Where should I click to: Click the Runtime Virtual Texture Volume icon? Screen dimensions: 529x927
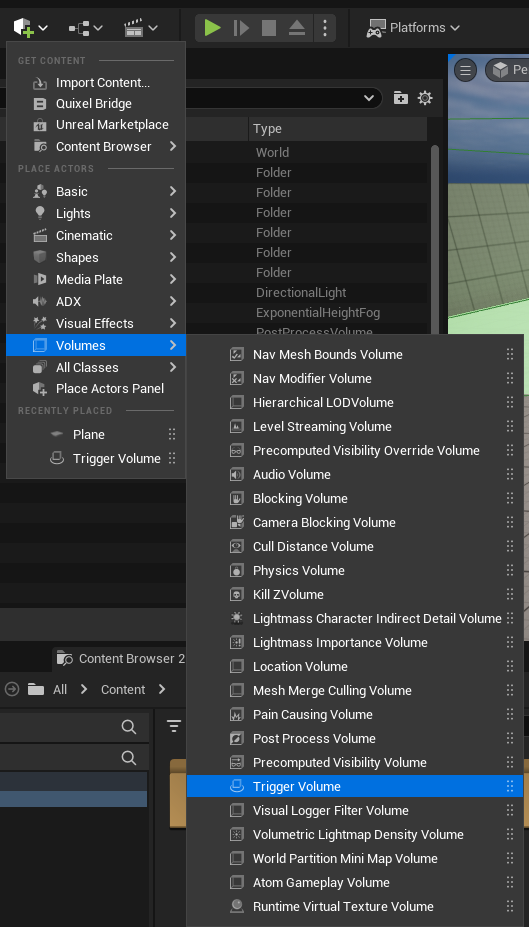tap(236, 906)
